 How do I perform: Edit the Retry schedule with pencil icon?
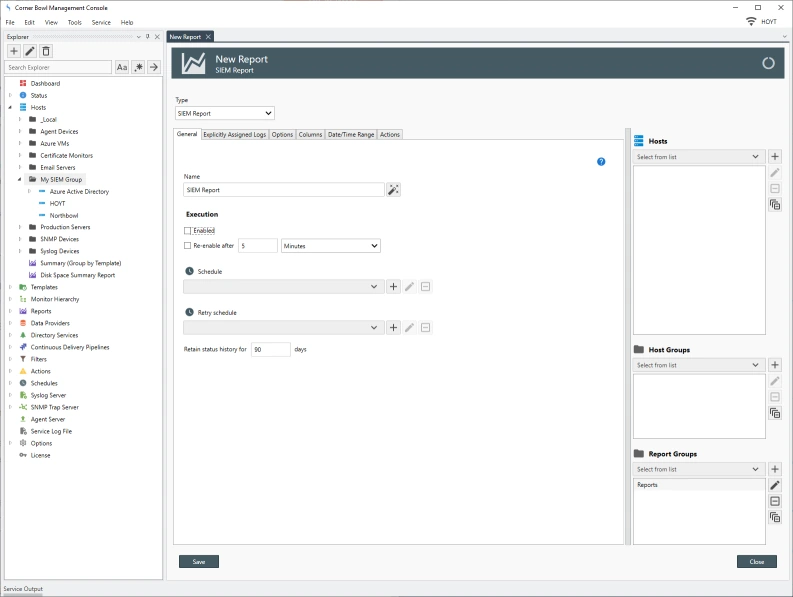[409, 327]
